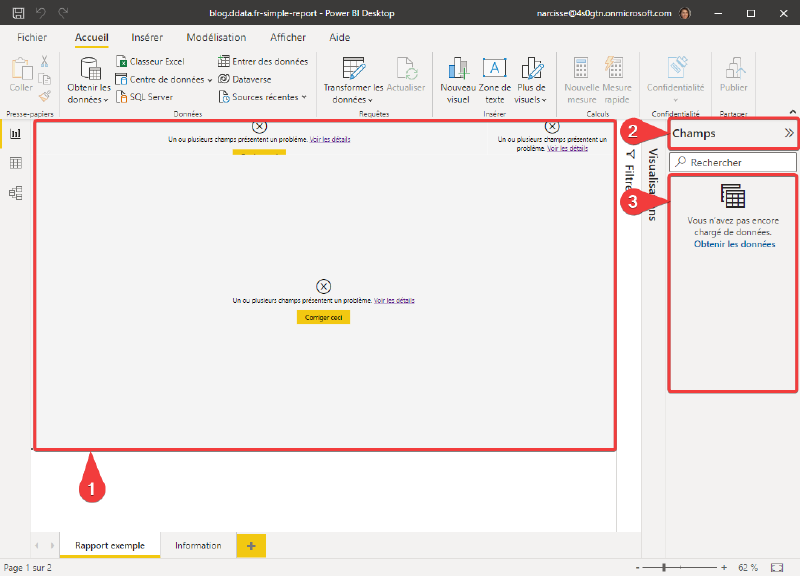
Task: Open Obtenir les données
Action: (89, 80)
